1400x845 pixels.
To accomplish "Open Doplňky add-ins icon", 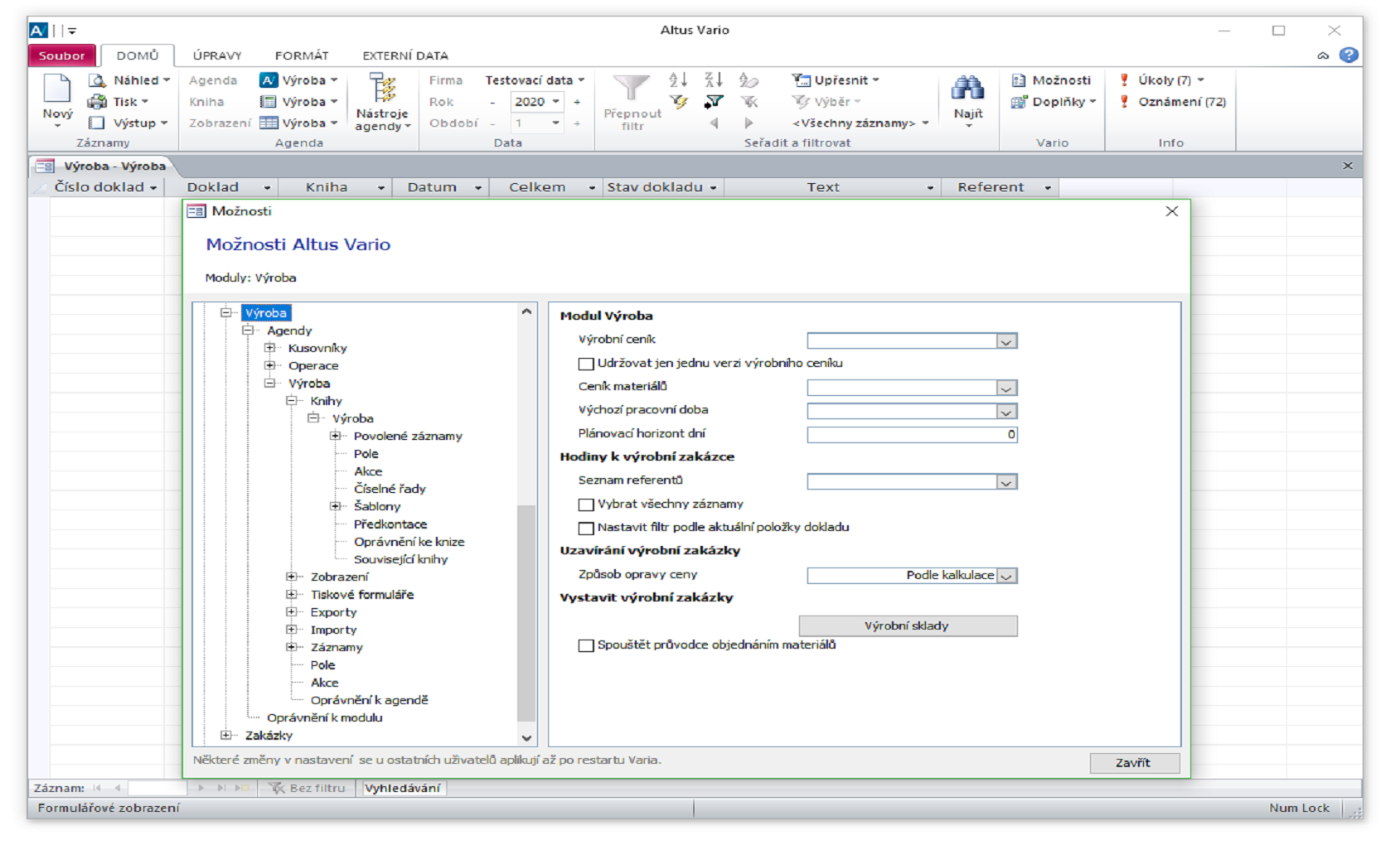I will pos(1019,102).
